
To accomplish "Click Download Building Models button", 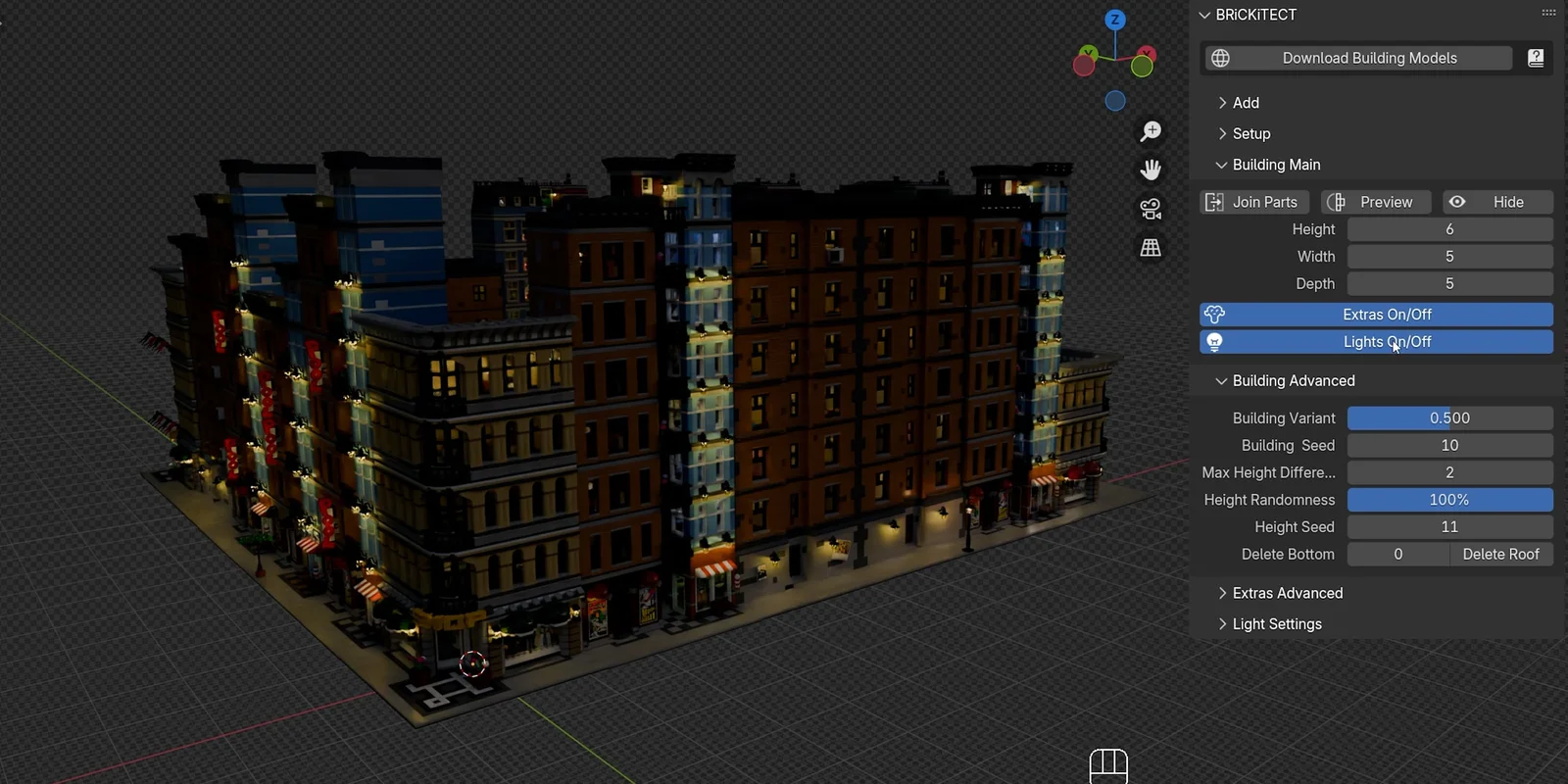I will pos(1358,58).
